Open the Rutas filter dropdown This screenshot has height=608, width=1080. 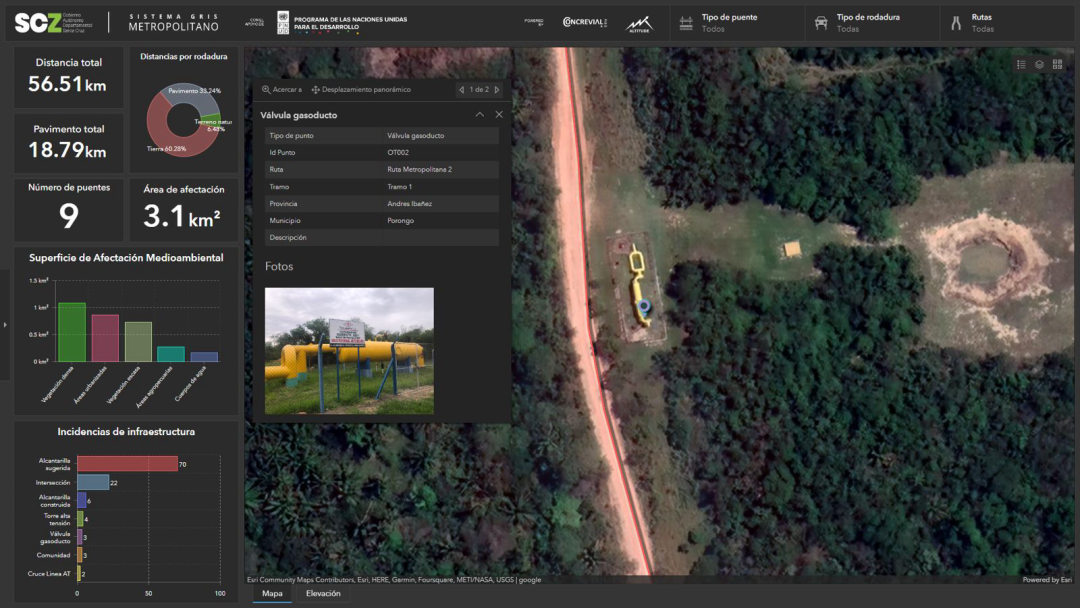click(x=1007, y=23)
